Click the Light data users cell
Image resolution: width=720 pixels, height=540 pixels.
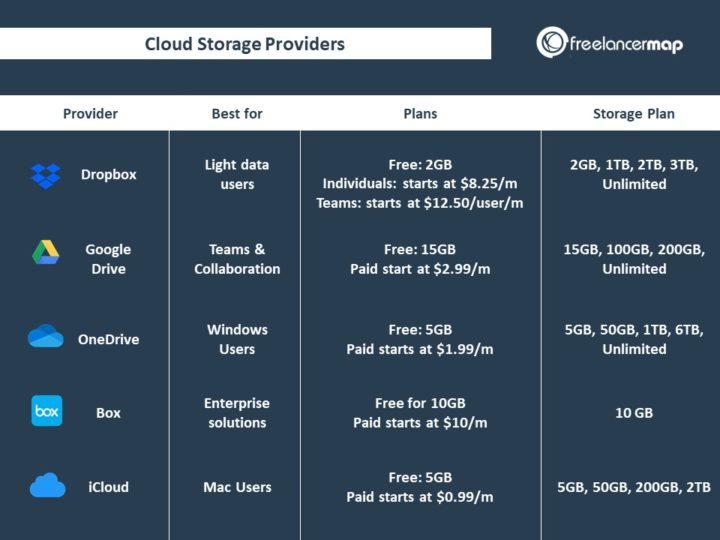coord(237,174)
